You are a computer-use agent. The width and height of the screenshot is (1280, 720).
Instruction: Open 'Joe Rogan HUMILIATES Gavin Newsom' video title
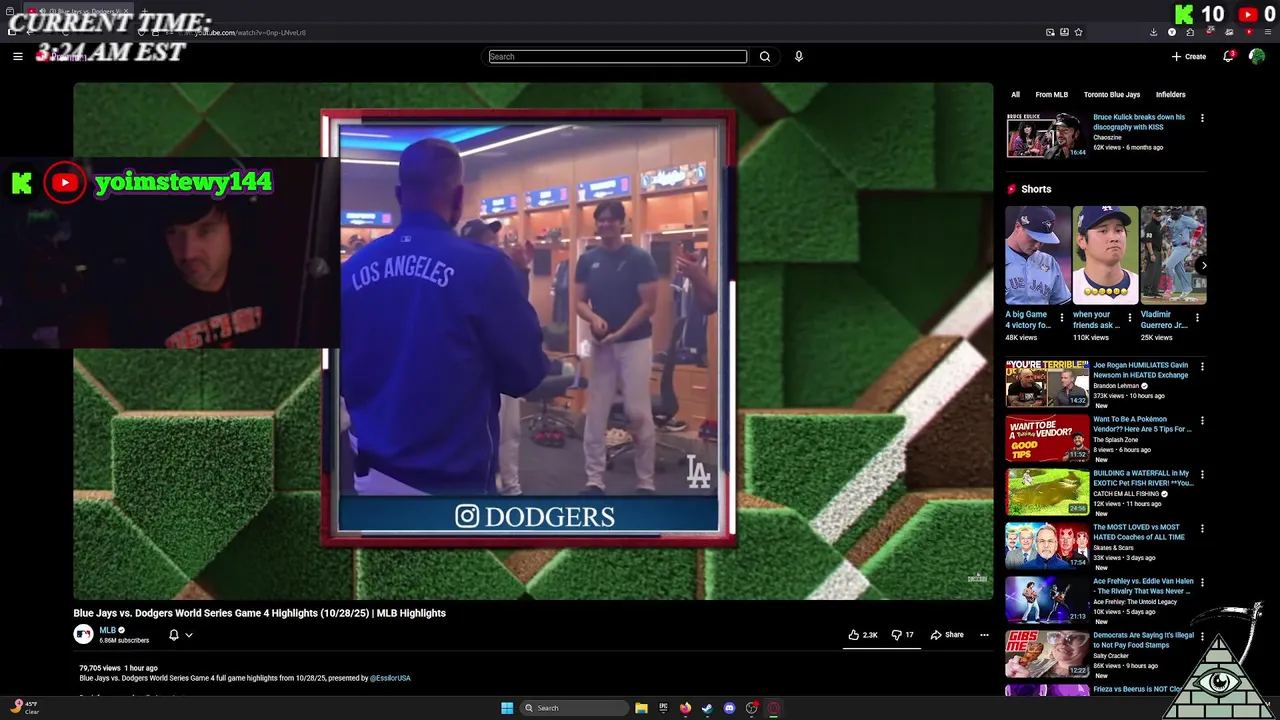[1141, 370]
